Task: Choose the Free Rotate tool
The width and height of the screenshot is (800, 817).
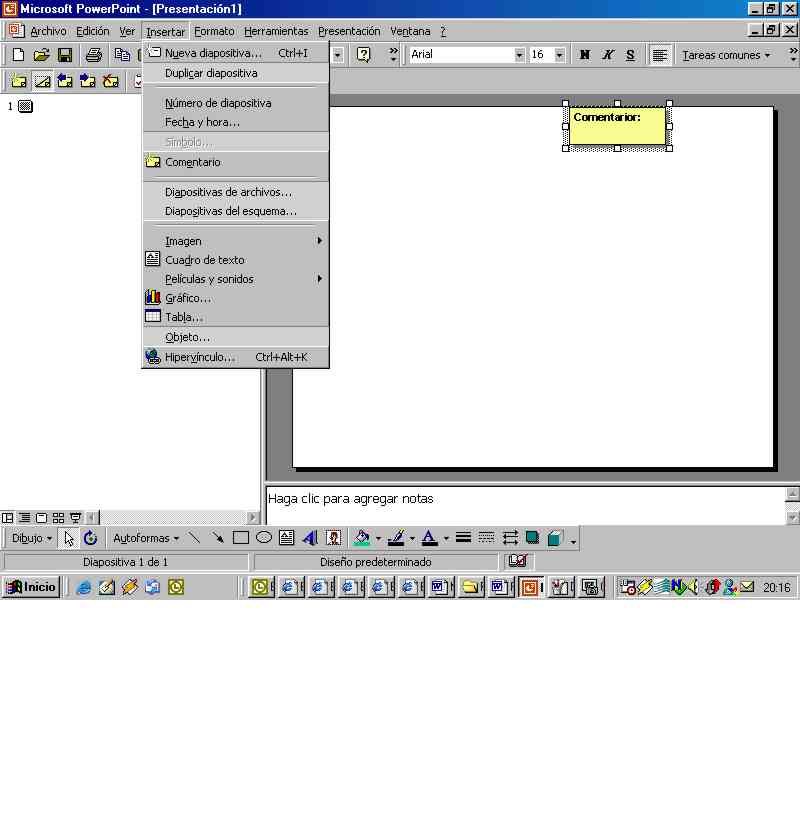Action: (x=90, y=538)
